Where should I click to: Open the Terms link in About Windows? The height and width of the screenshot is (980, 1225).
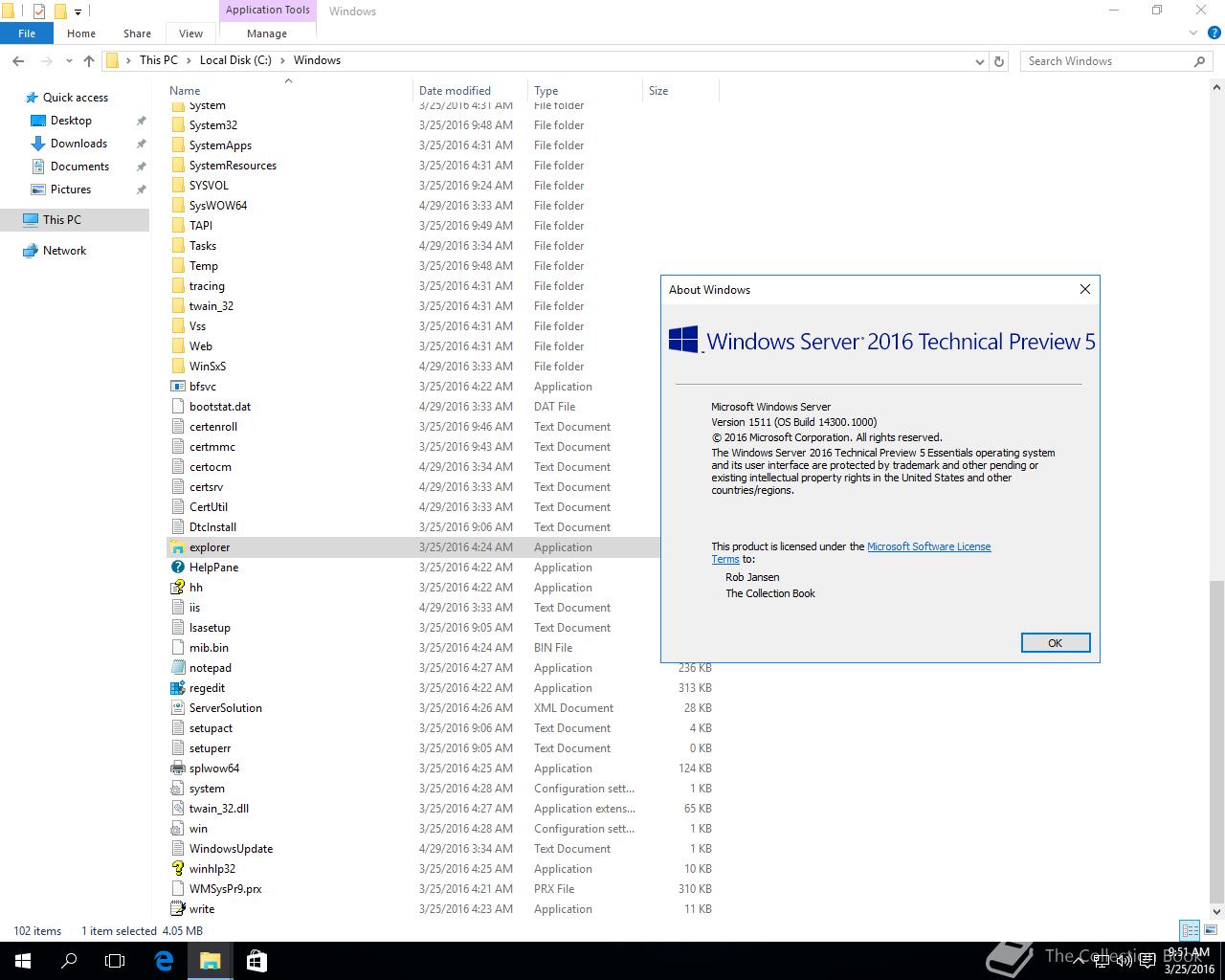(724, 559)
